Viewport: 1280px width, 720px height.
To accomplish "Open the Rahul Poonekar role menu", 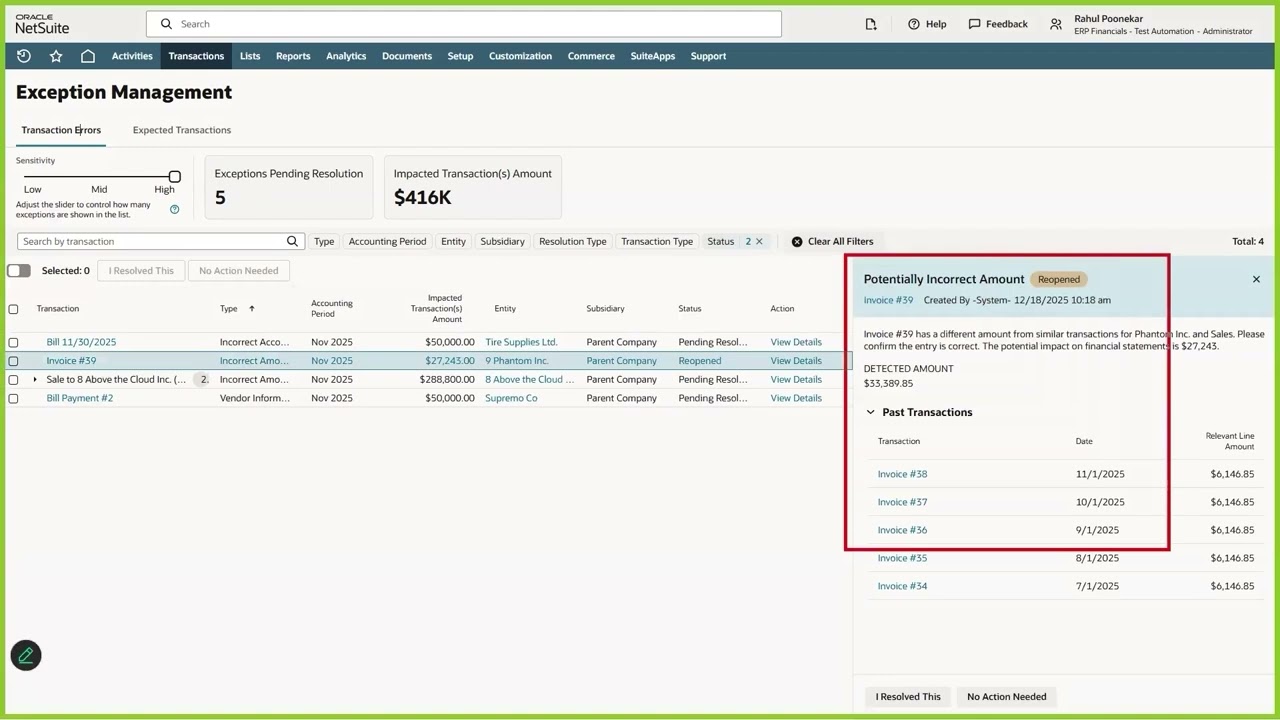I will pos(1151,24).
